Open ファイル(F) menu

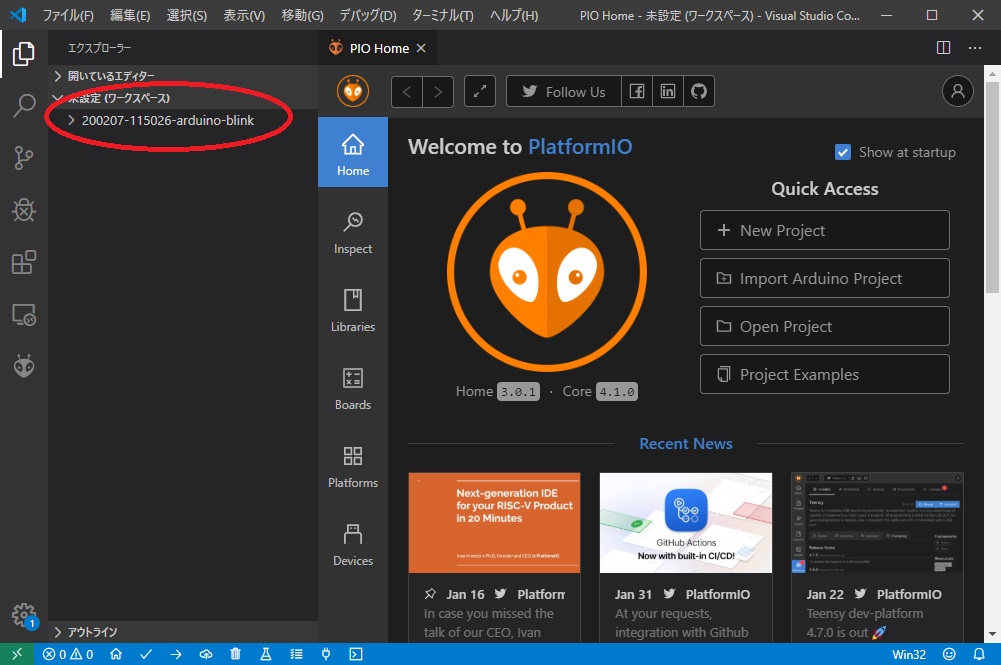click(x=68, y=15)
